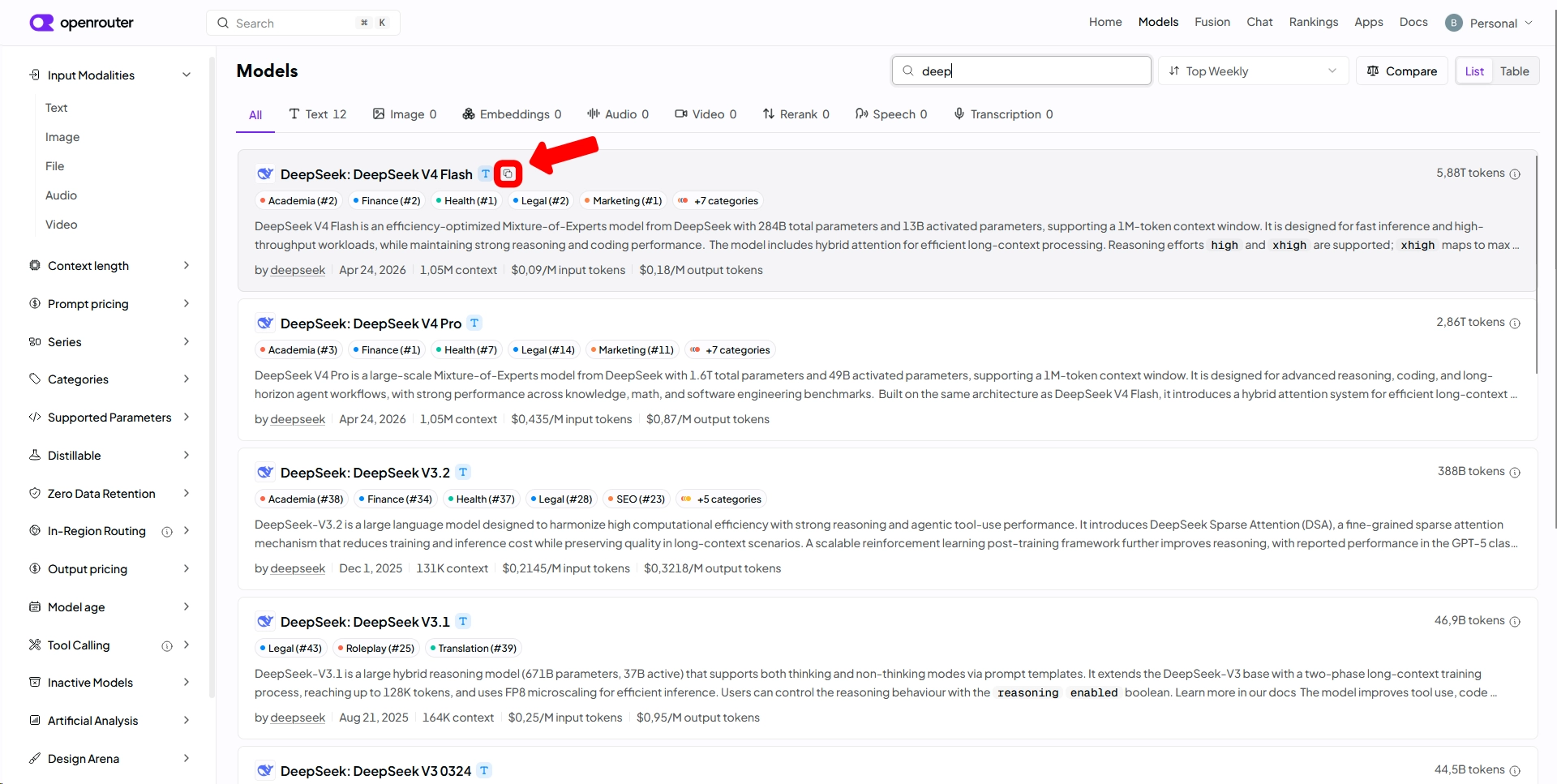Click the profile avatar with the letter B
Screen dimensions: 1557x784
tap(1453, 23)
